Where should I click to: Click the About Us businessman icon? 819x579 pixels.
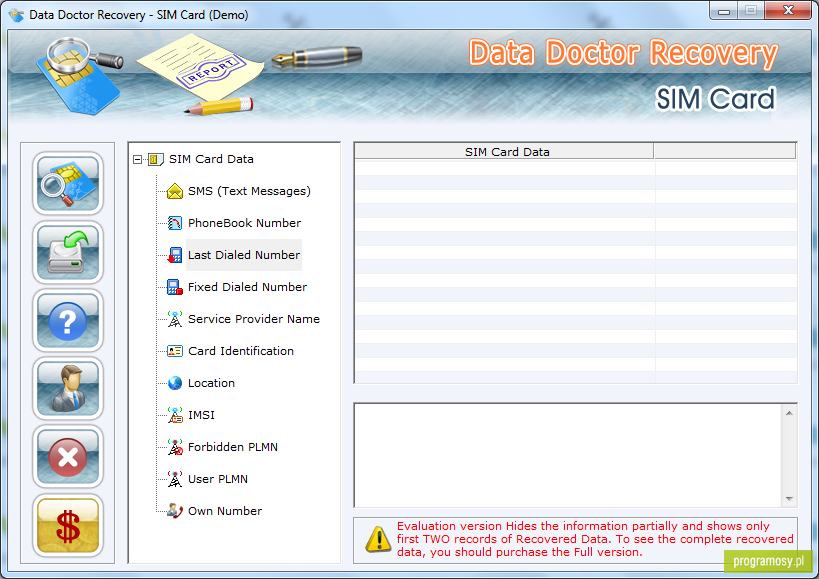click(x=68, y=388)
